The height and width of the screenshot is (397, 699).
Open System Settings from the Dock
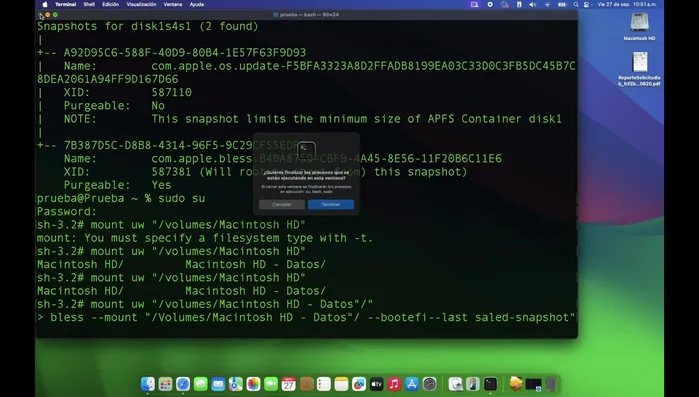coord(429,384)
